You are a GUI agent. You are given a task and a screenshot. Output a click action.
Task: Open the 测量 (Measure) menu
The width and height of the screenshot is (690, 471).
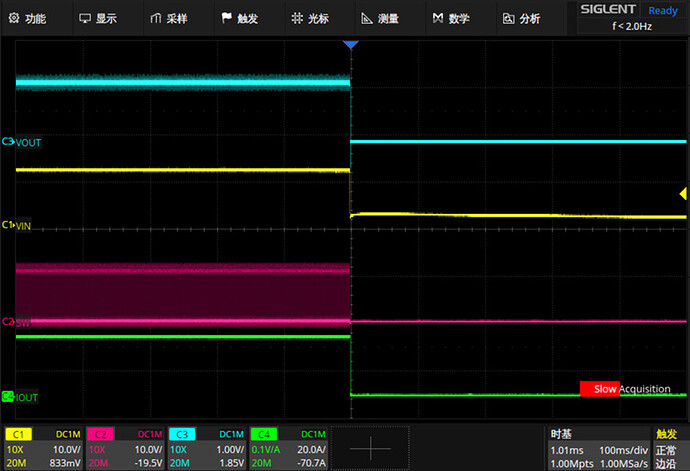[390, 18]
